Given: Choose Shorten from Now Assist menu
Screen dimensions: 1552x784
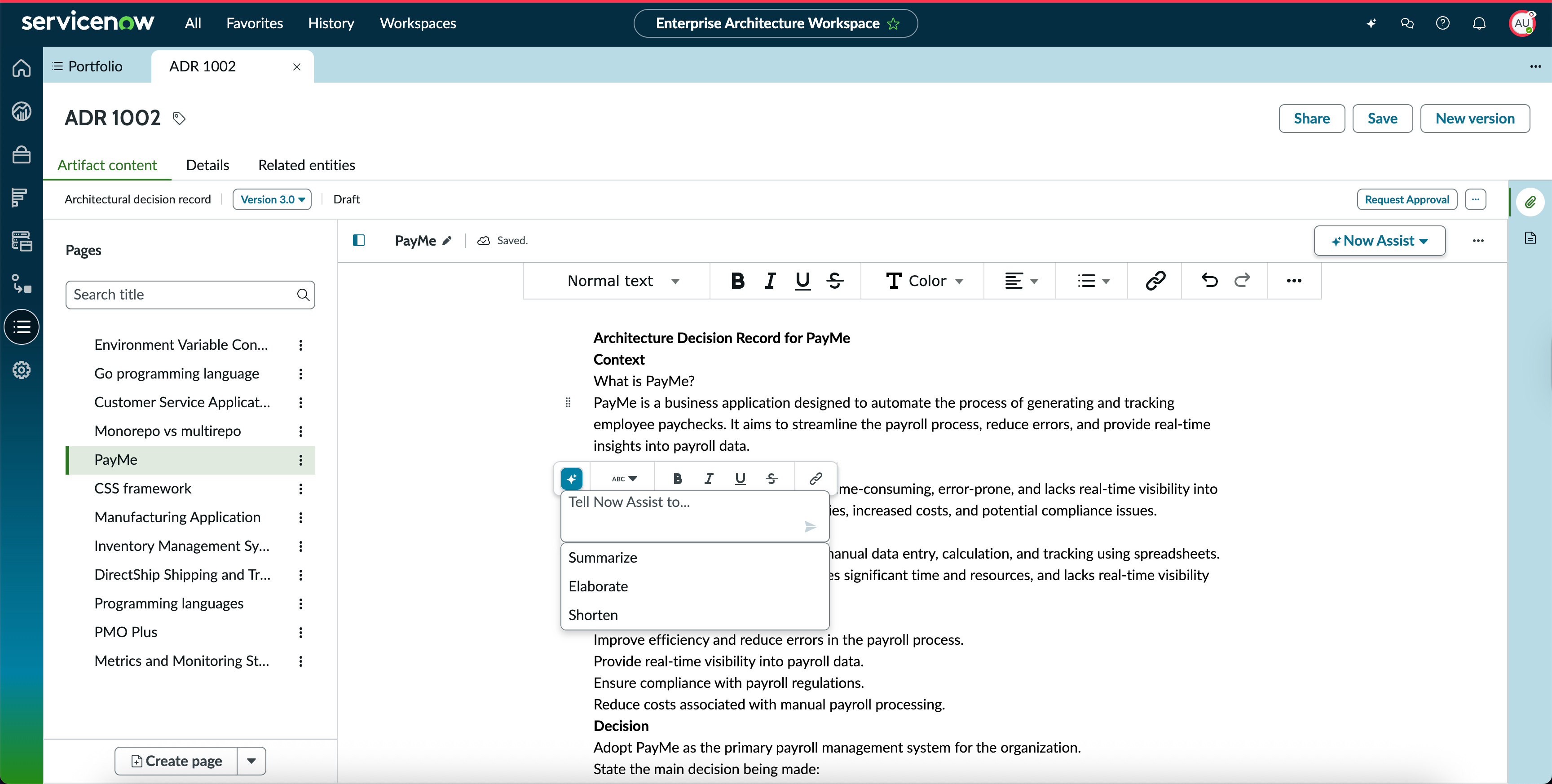Looking at the screenshot, I should point(695,615).
